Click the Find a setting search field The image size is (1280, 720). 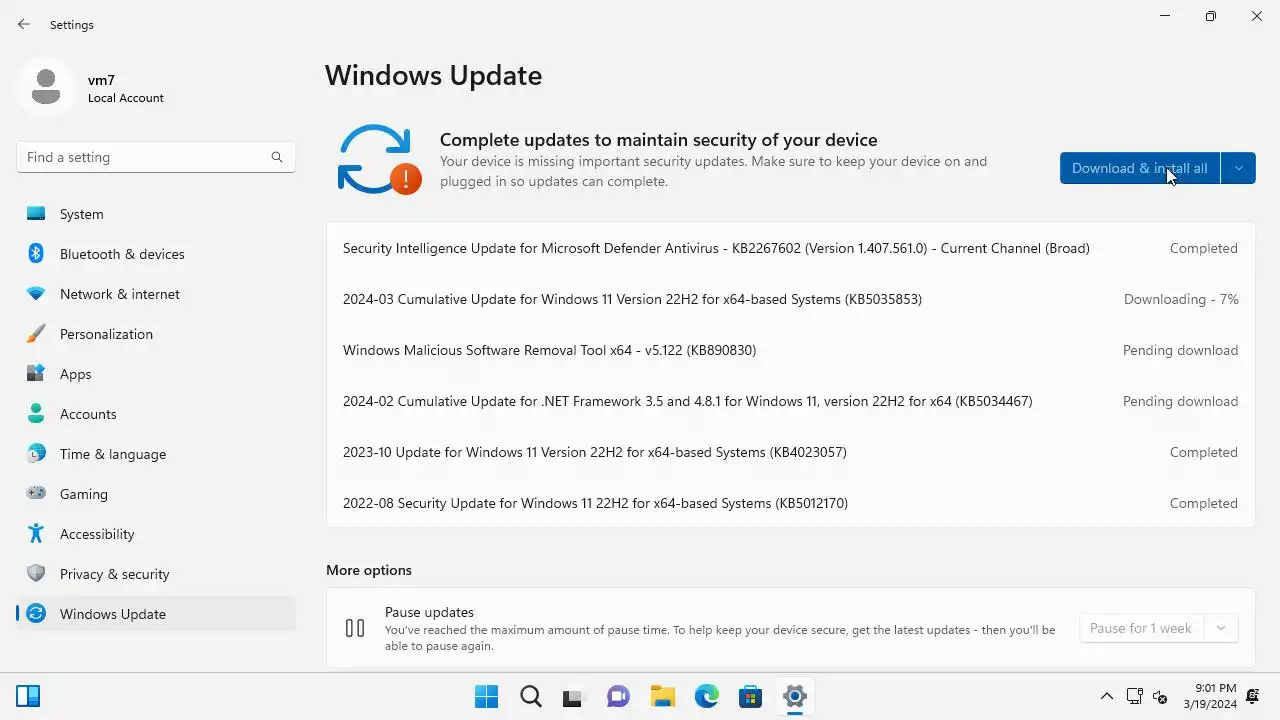pos(156,157)
